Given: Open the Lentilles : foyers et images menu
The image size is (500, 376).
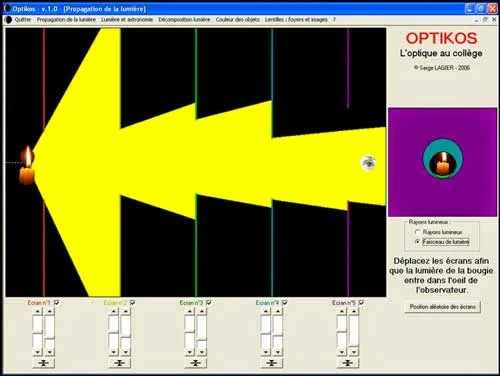Looking at the screenshot, I should pyautogui.click(x=296, y=20).
